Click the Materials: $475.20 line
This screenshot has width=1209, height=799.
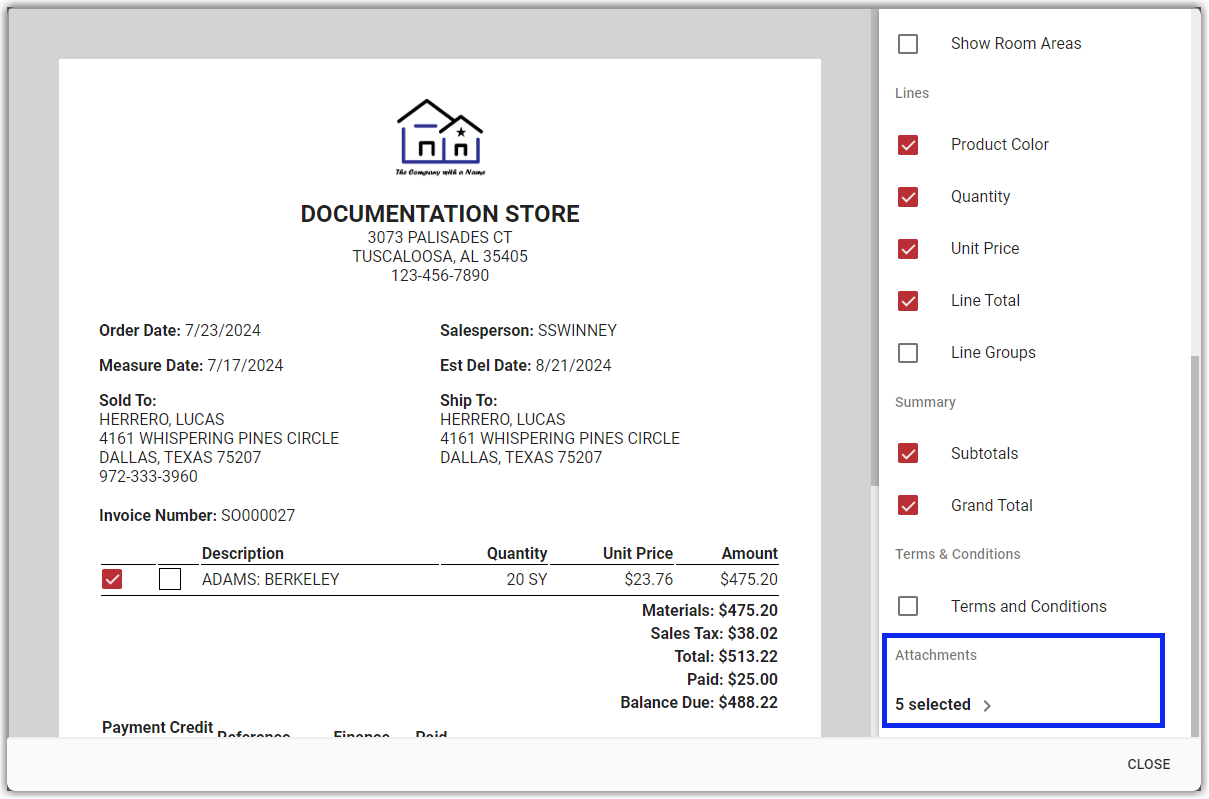(x=710, y=611)
